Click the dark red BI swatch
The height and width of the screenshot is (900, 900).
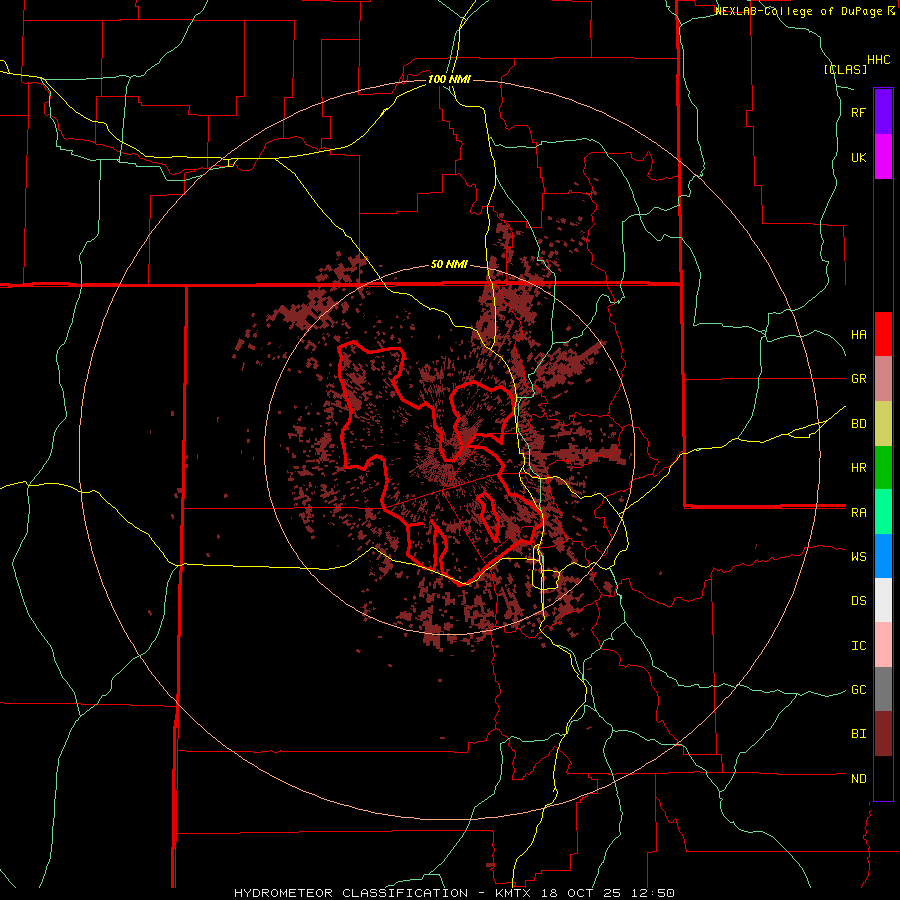pos(883,734)
